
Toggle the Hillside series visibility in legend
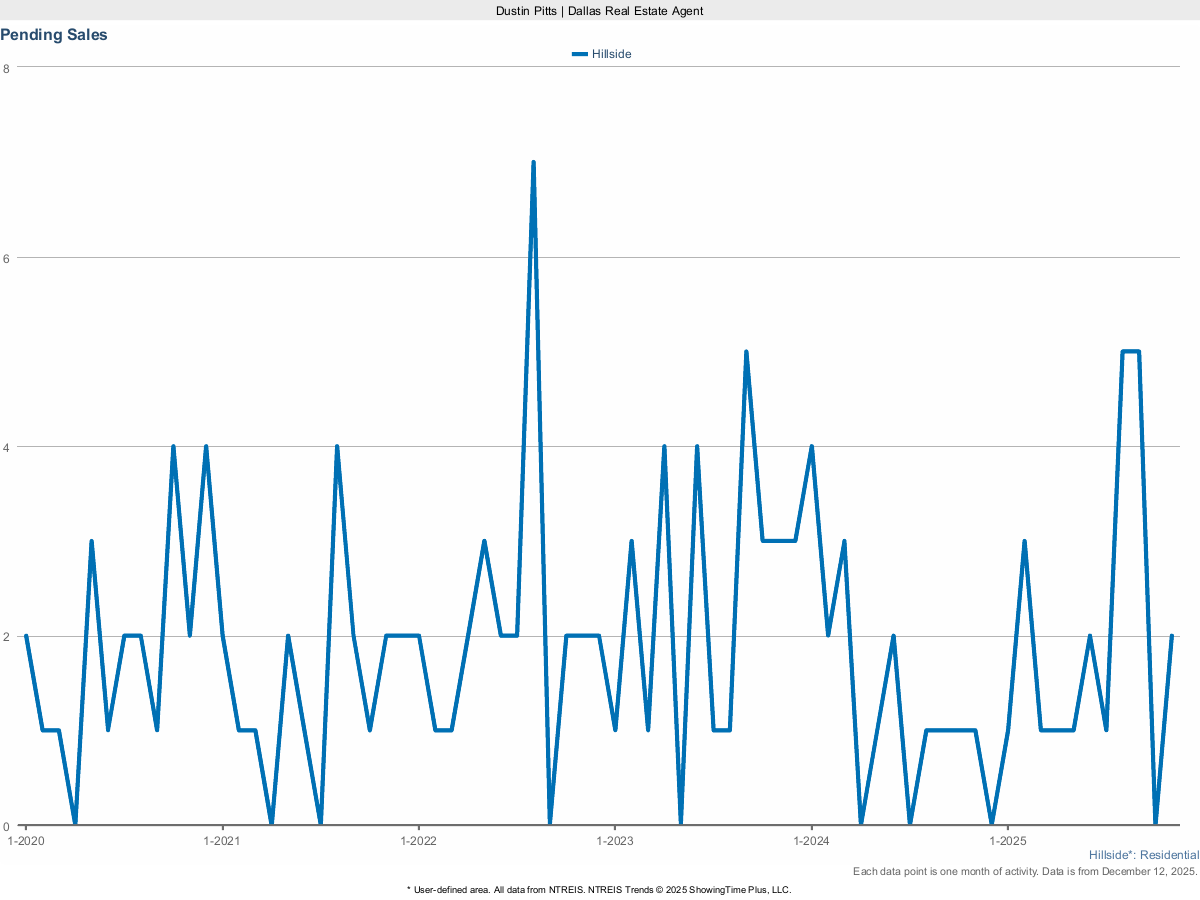click(x=612, y=53)
